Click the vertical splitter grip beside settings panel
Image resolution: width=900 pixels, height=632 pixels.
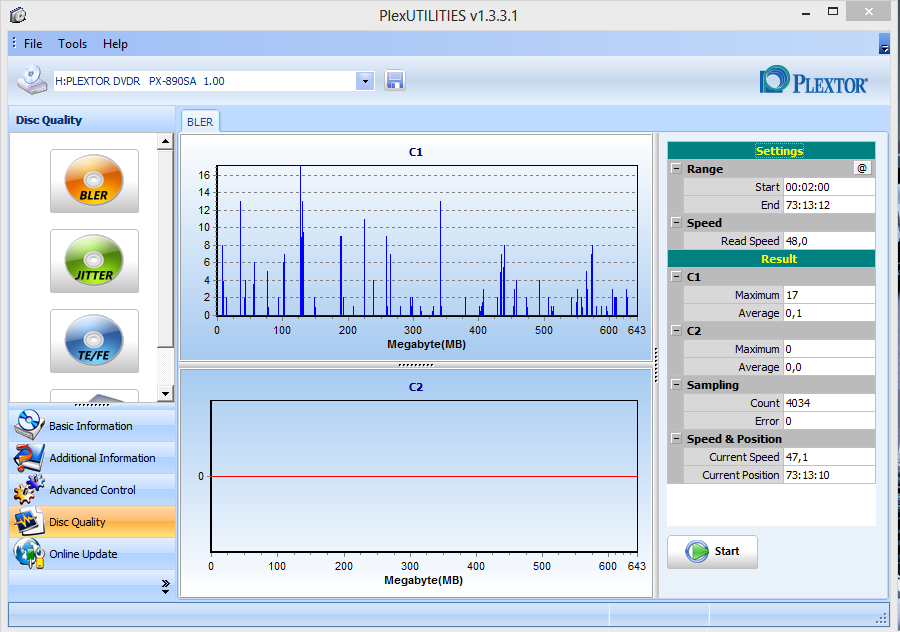[x=655, y=365]
